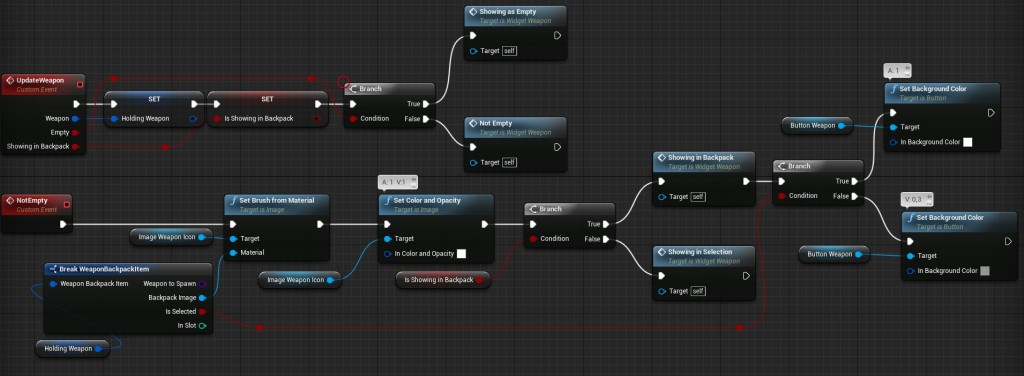Expand the V:0,3 comment bubble
The height and width of the screenshot is (376, 1024).
(918, 198)
